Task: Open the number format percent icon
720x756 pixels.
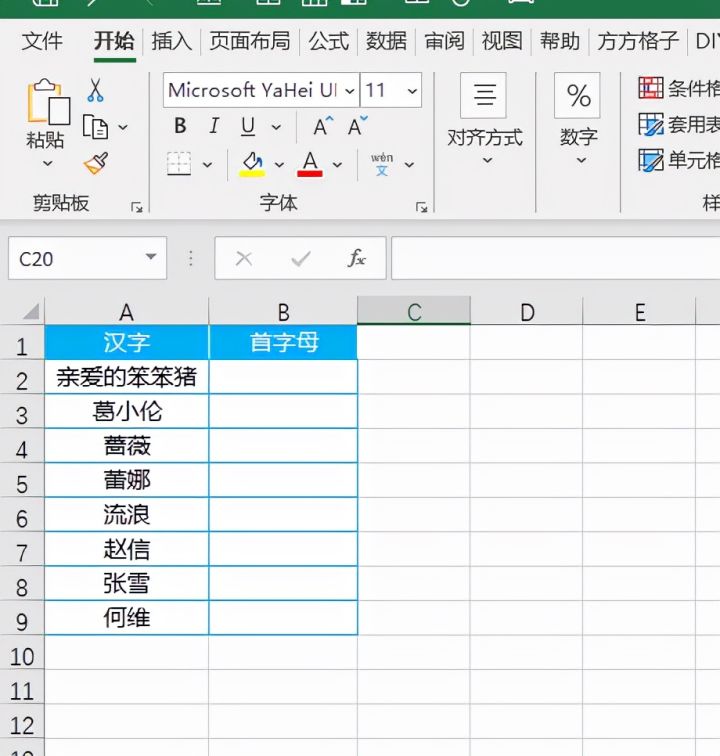Action: (577, 95)
